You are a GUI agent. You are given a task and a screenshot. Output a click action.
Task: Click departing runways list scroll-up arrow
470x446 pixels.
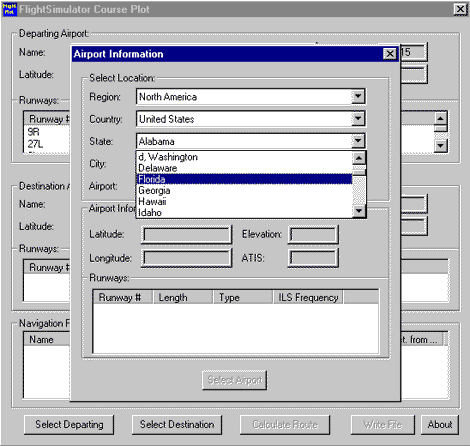[440, 119]
